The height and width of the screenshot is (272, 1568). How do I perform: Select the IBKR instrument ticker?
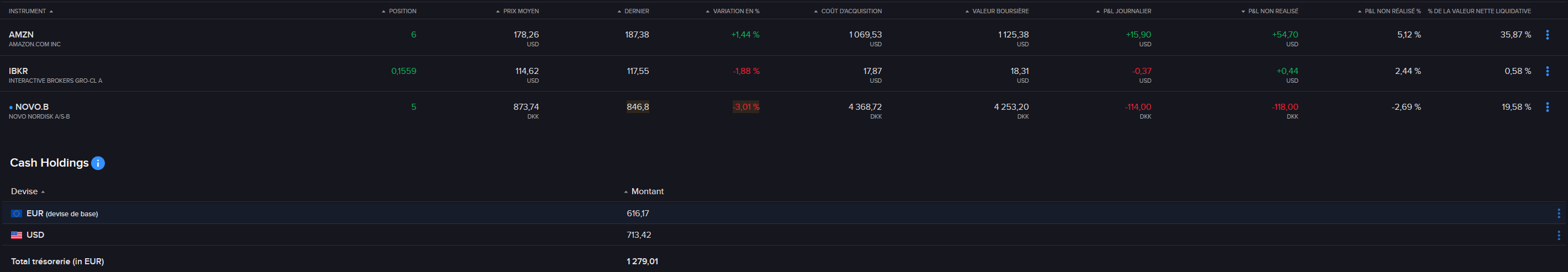(x=18, y=71)
